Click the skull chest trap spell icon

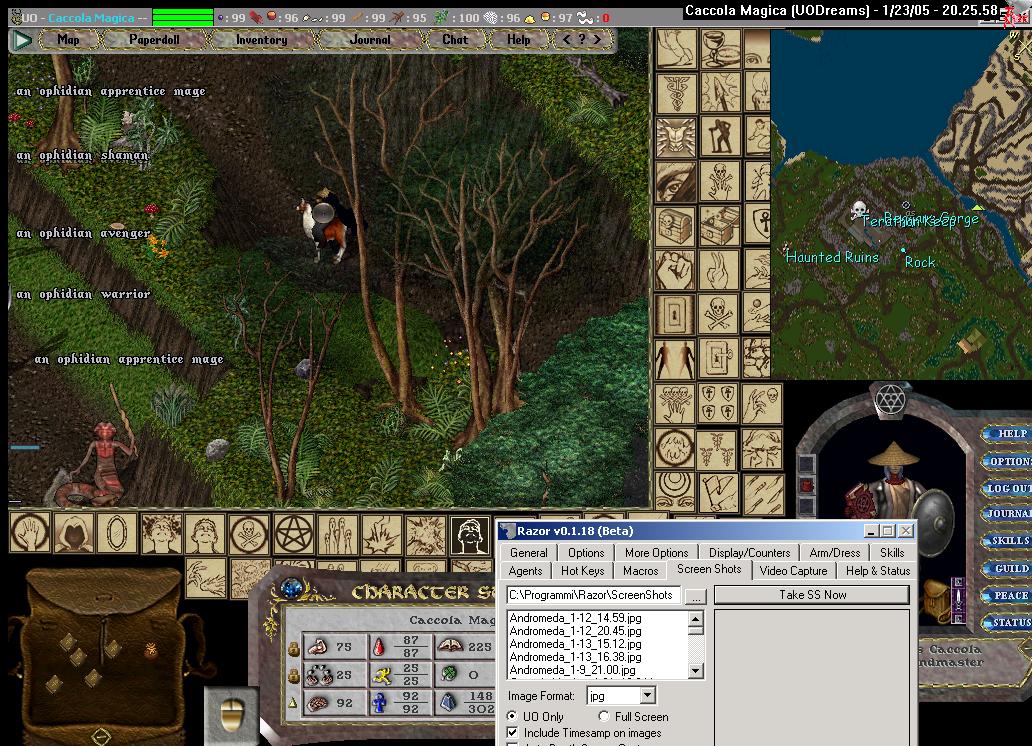[675, 225]
